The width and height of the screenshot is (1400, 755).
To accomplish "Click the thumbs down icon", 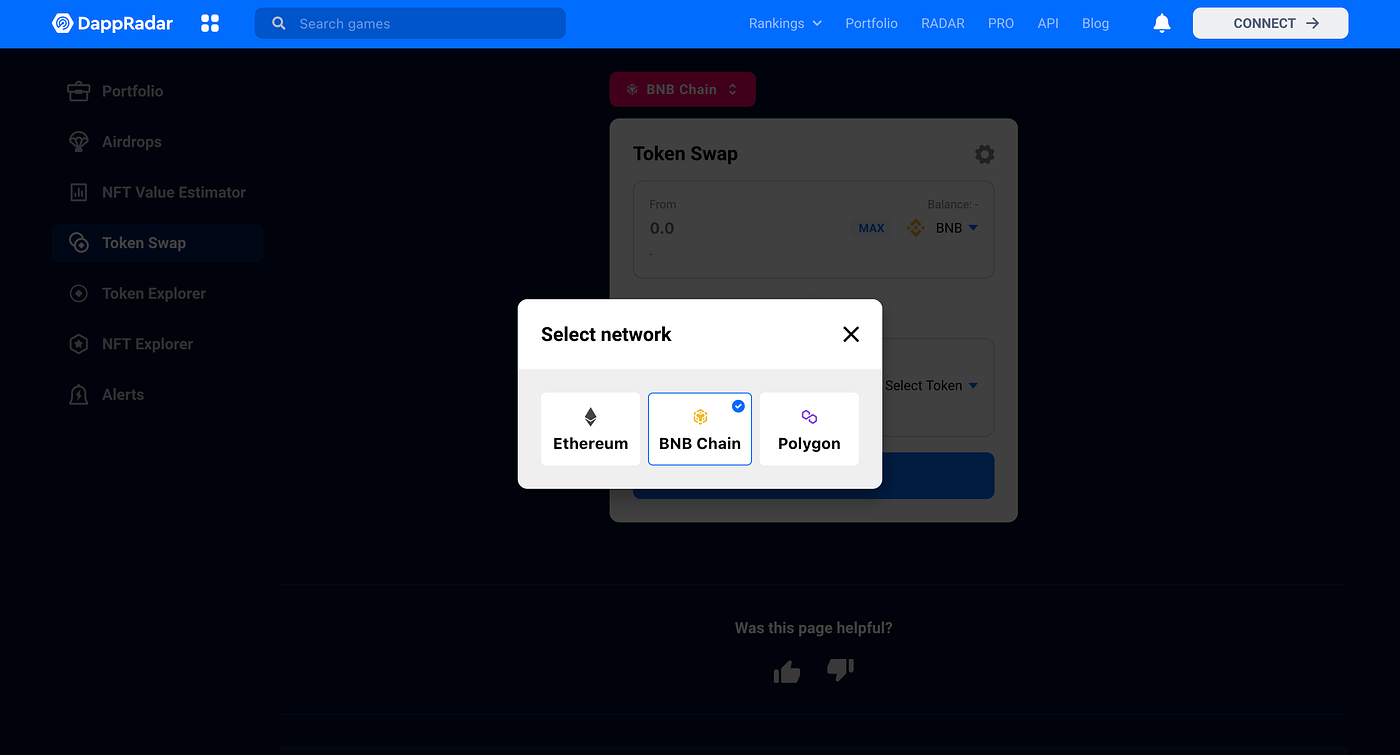I will 840,670.
